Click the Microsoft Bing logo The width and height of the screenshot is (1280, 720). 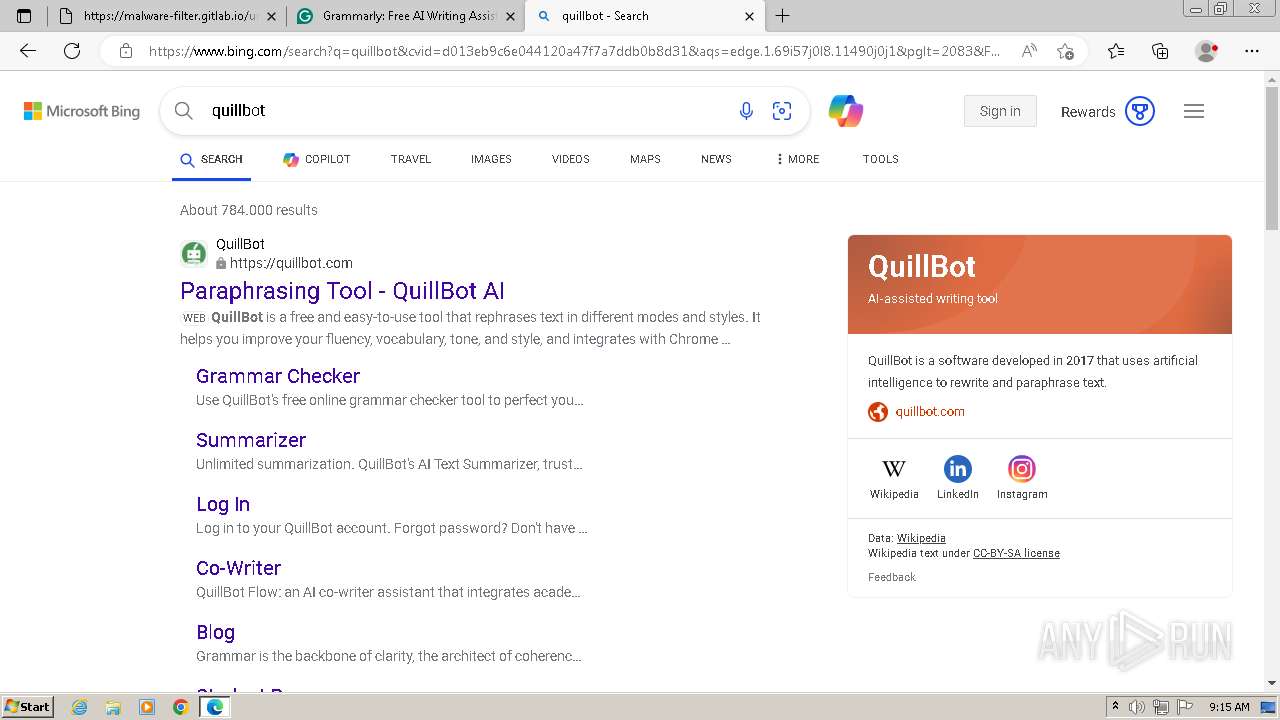(82, 111)
